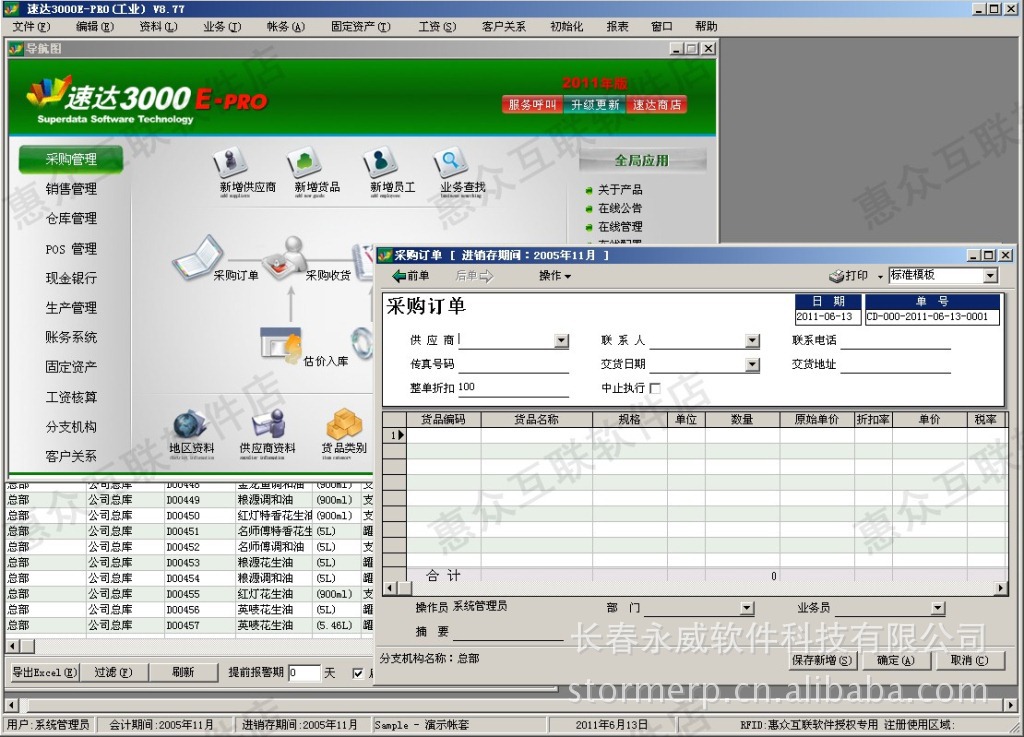
Task: Click the 供应商资料 icon
Action: click(268, 424)
